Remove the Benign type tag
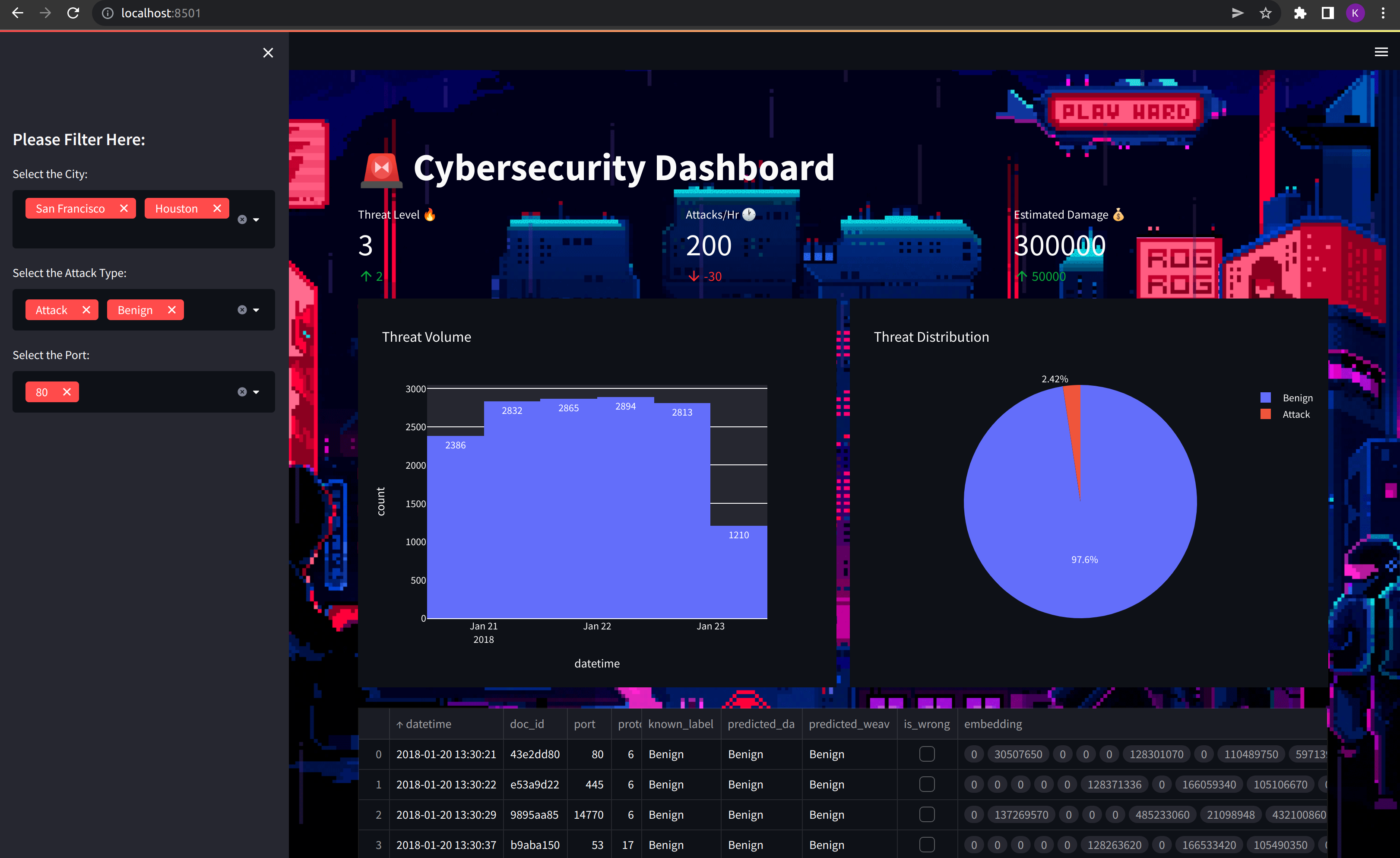Viewport: 1400px width, 858px height. tap(171, 310)
